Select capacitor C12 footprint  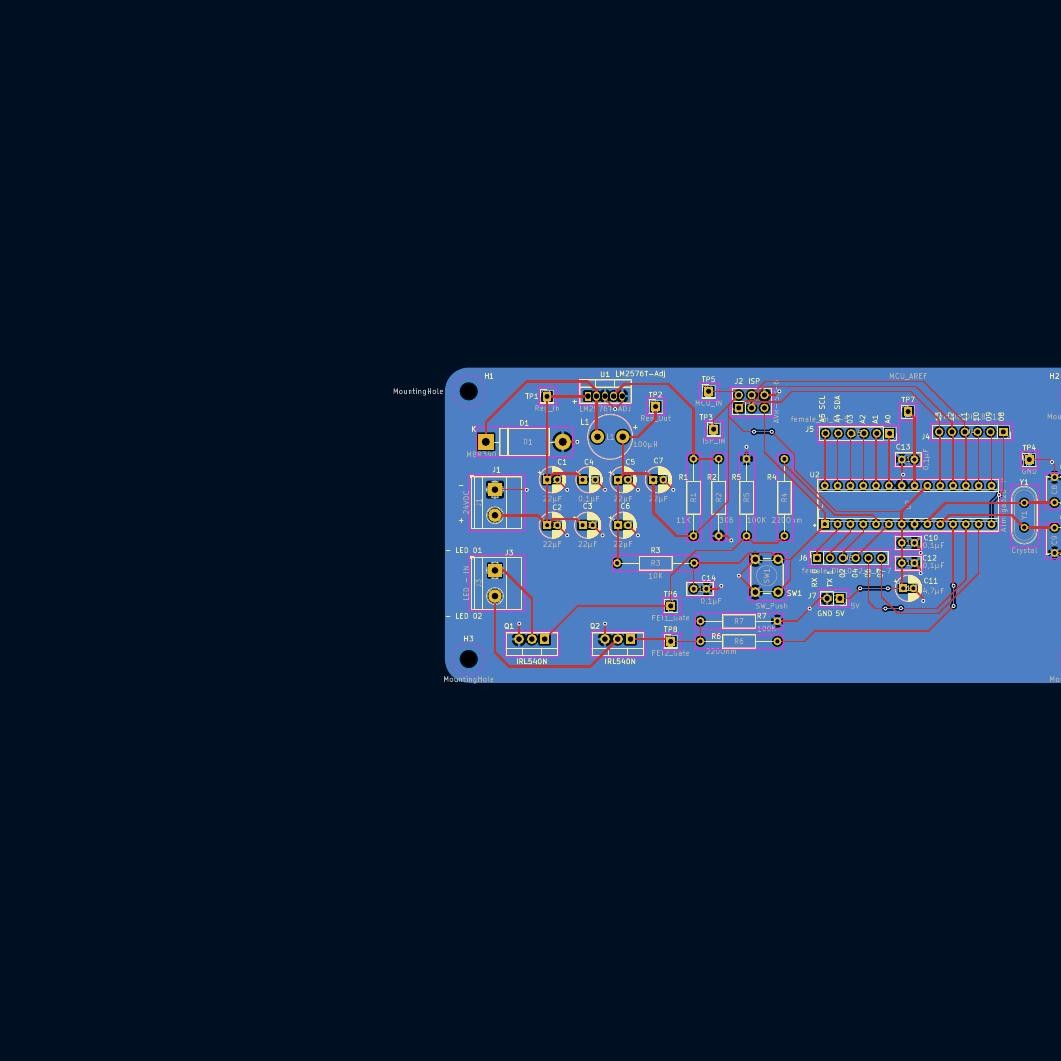coord(908,563)
